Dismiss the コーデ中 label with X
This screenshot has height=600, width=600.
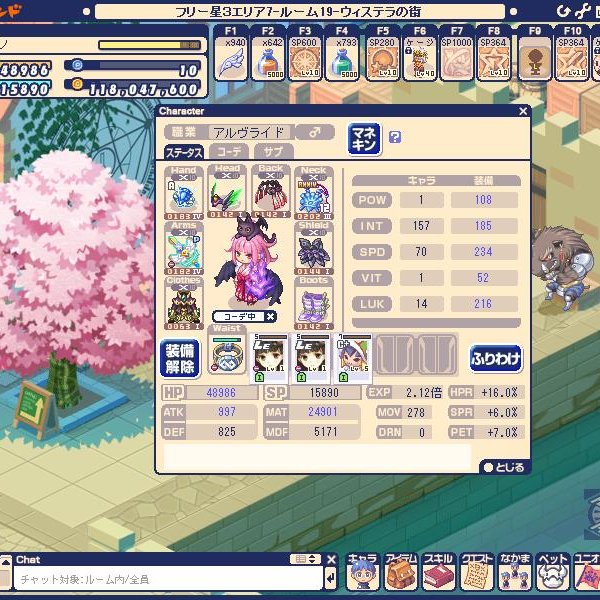click(x=270, y=316)
